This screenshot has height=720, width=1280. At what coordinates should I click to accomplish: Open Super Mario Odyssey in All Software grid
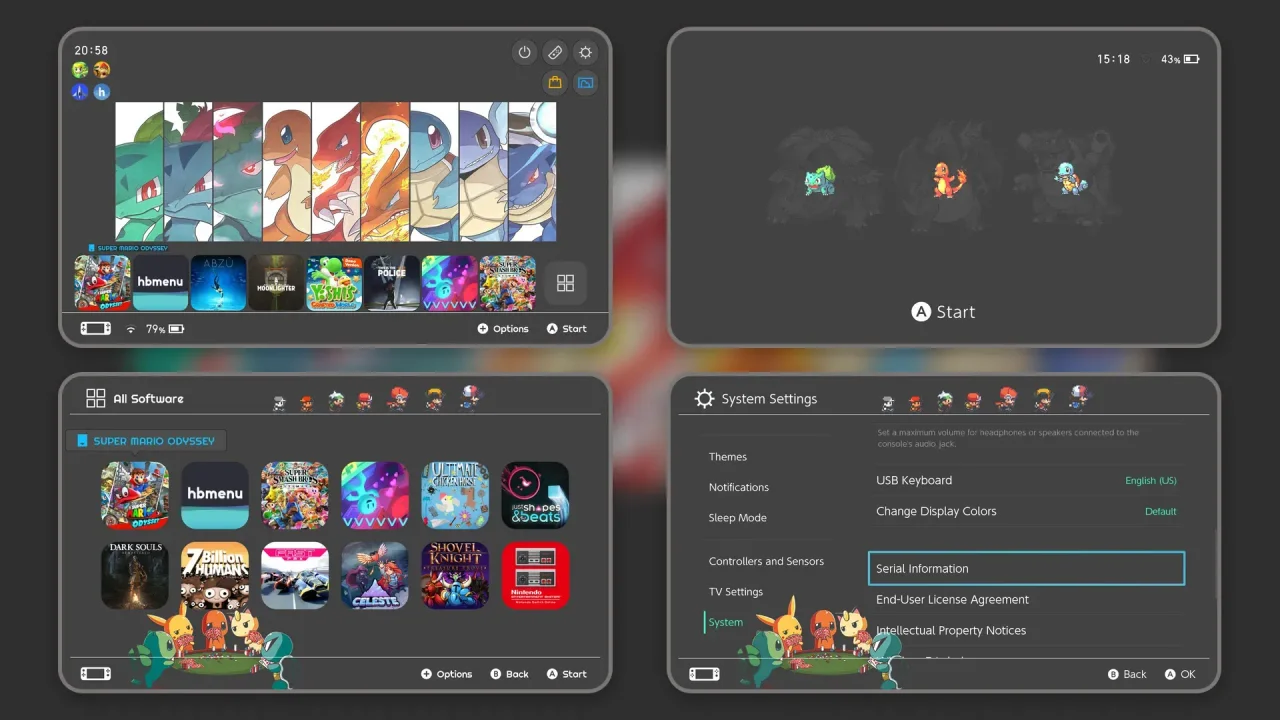point(135,495)
